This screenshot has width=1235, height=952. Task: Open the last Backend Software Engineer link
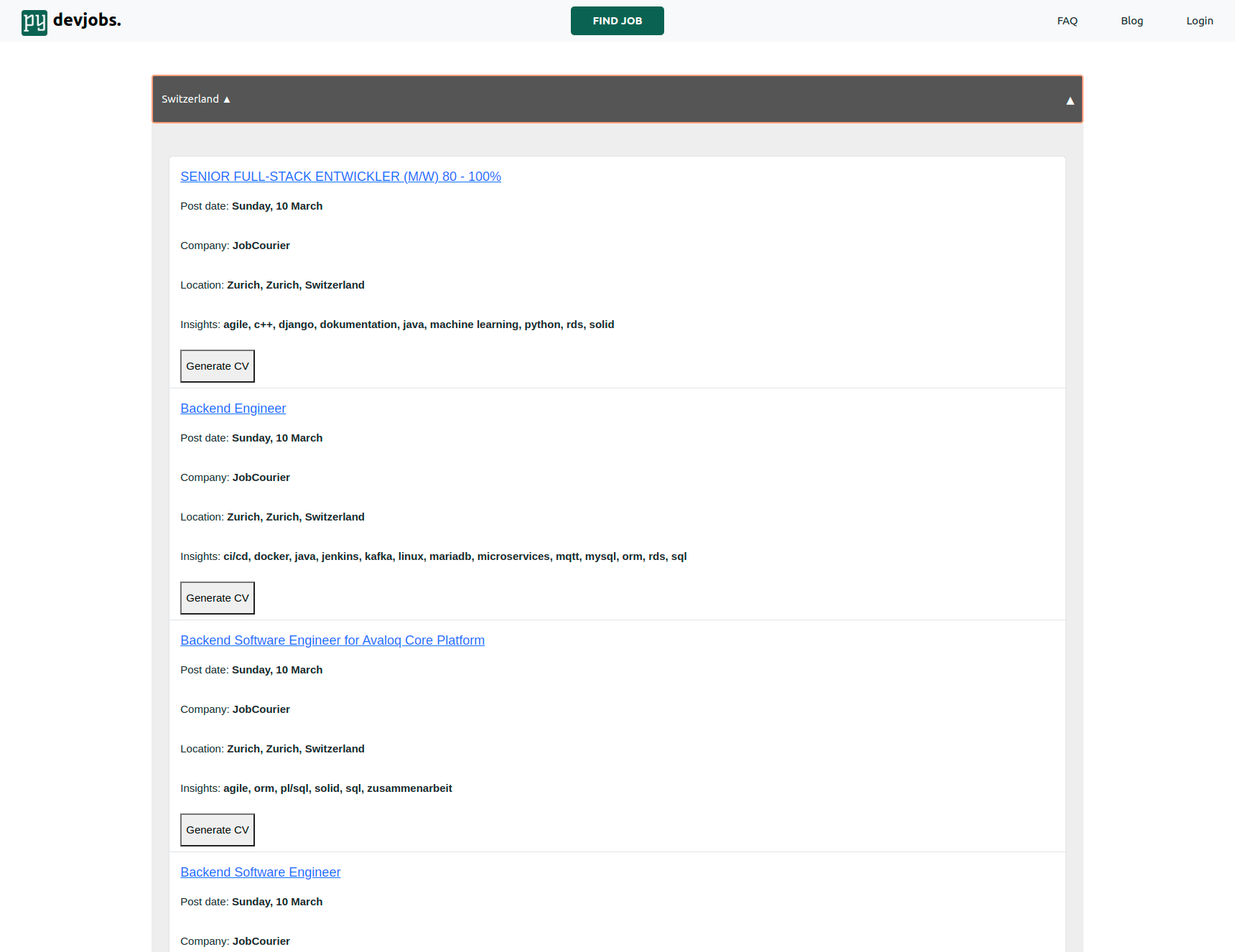click(x=260, y=872)
